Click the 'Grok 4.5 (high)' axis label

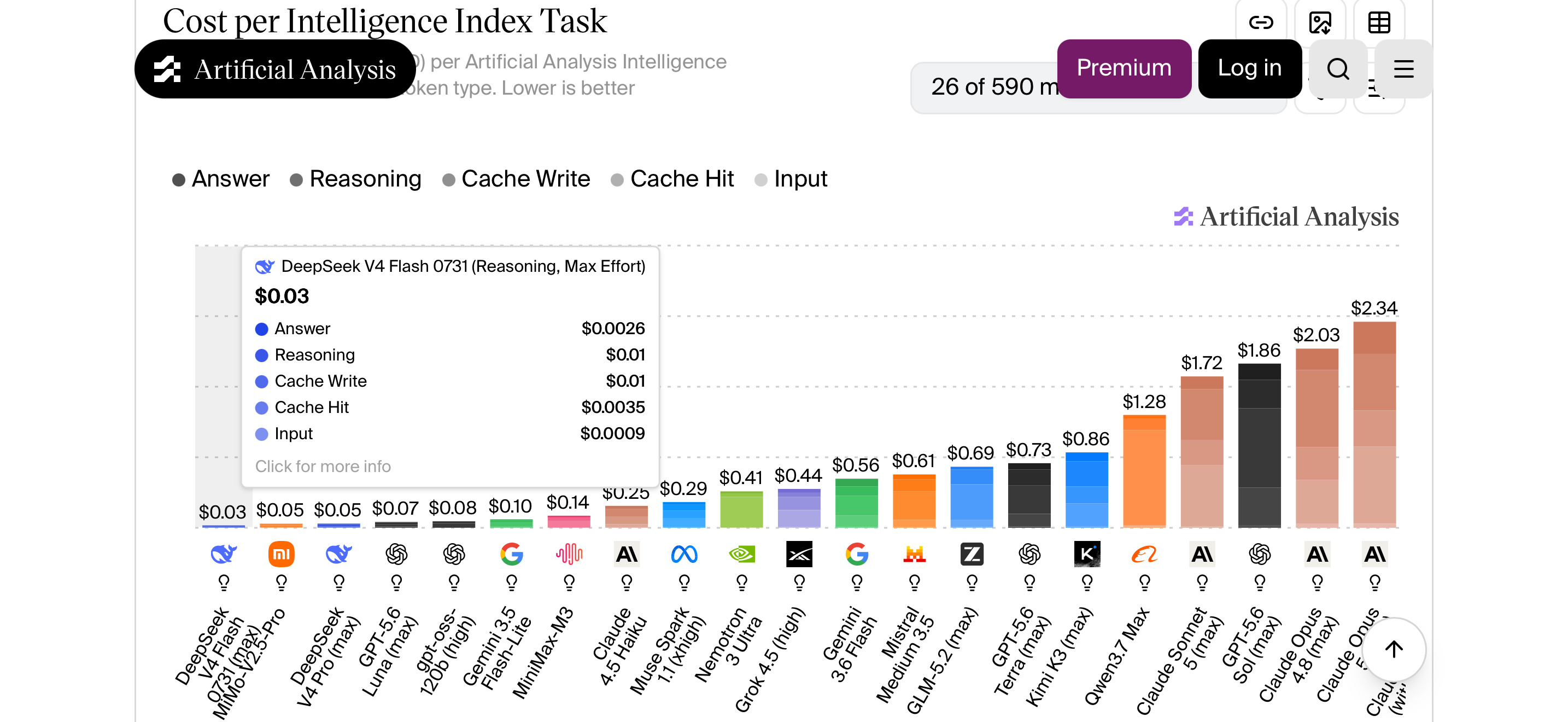tap(770, 659)
